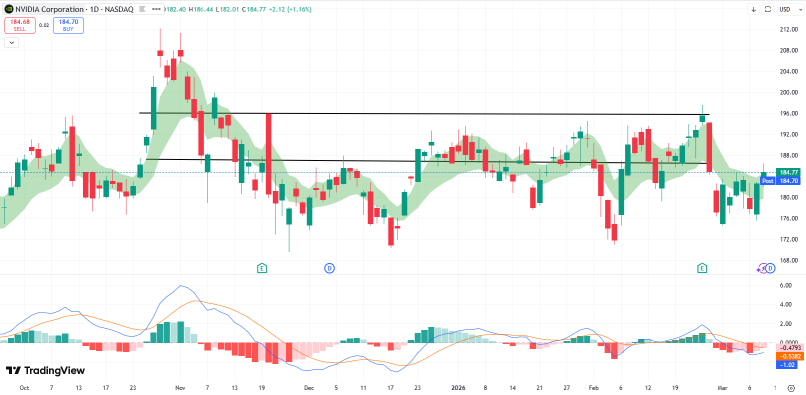Screen dimensions: 806x395
Task: Click the purple lightning marker beside the March D
Action: (763, 268)
